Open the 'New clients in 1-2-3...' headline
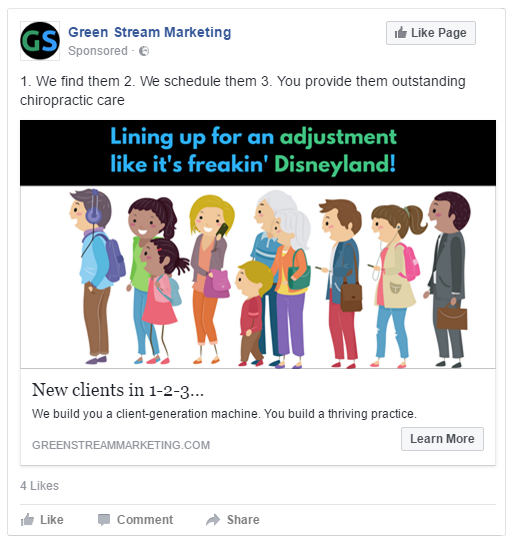This screenshot has height=548, width=513. [118, 390]
